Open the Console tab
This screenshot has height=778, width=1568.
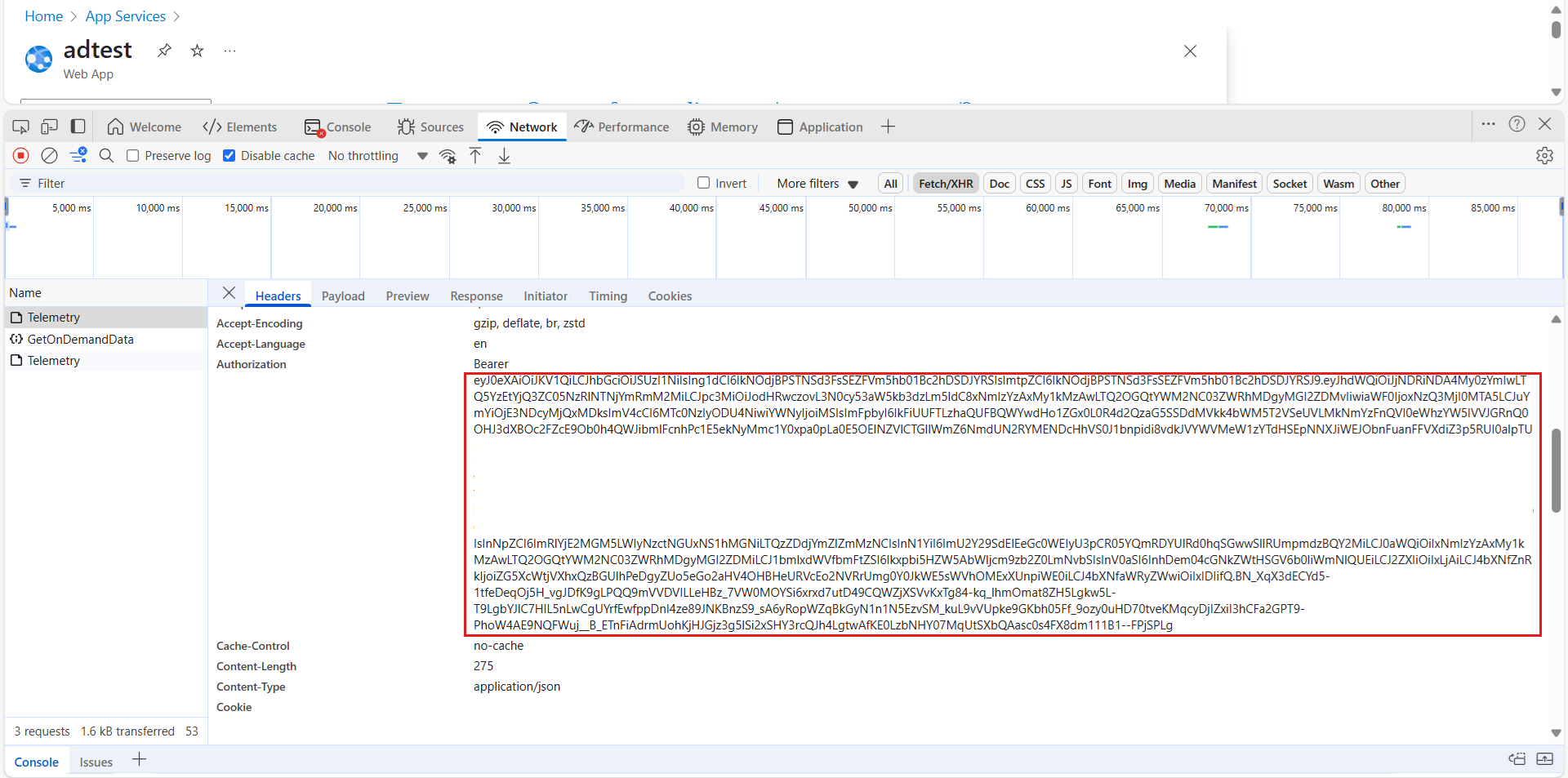click(x=337, y=127)
